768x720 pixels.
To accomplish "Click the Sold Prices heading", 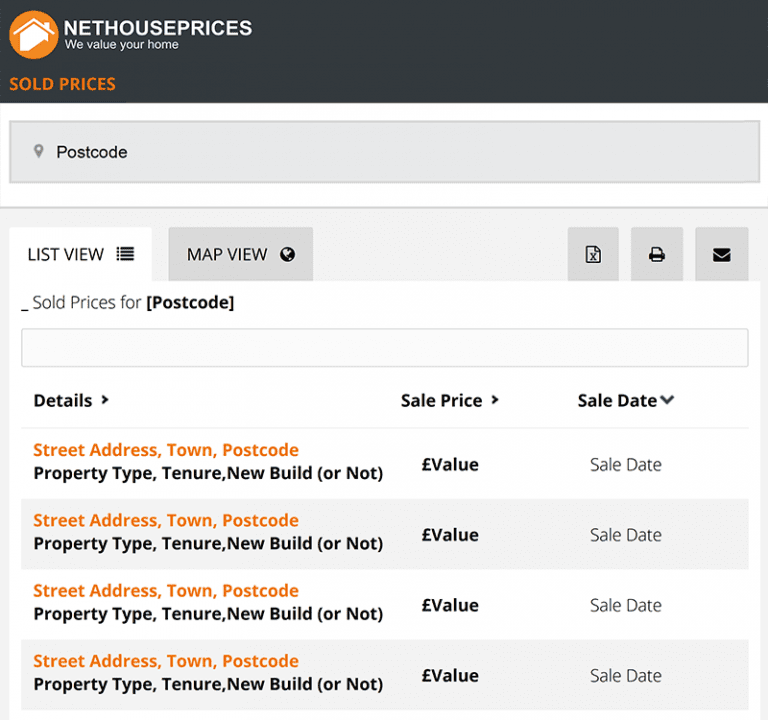I will [x=62, y=84].
